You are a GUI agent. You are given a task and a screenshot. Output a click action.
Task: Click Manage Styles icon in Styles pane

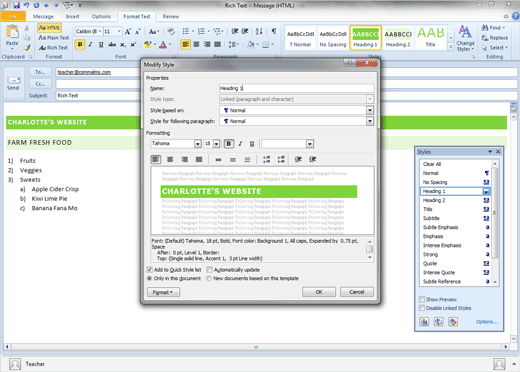[453, 322]
